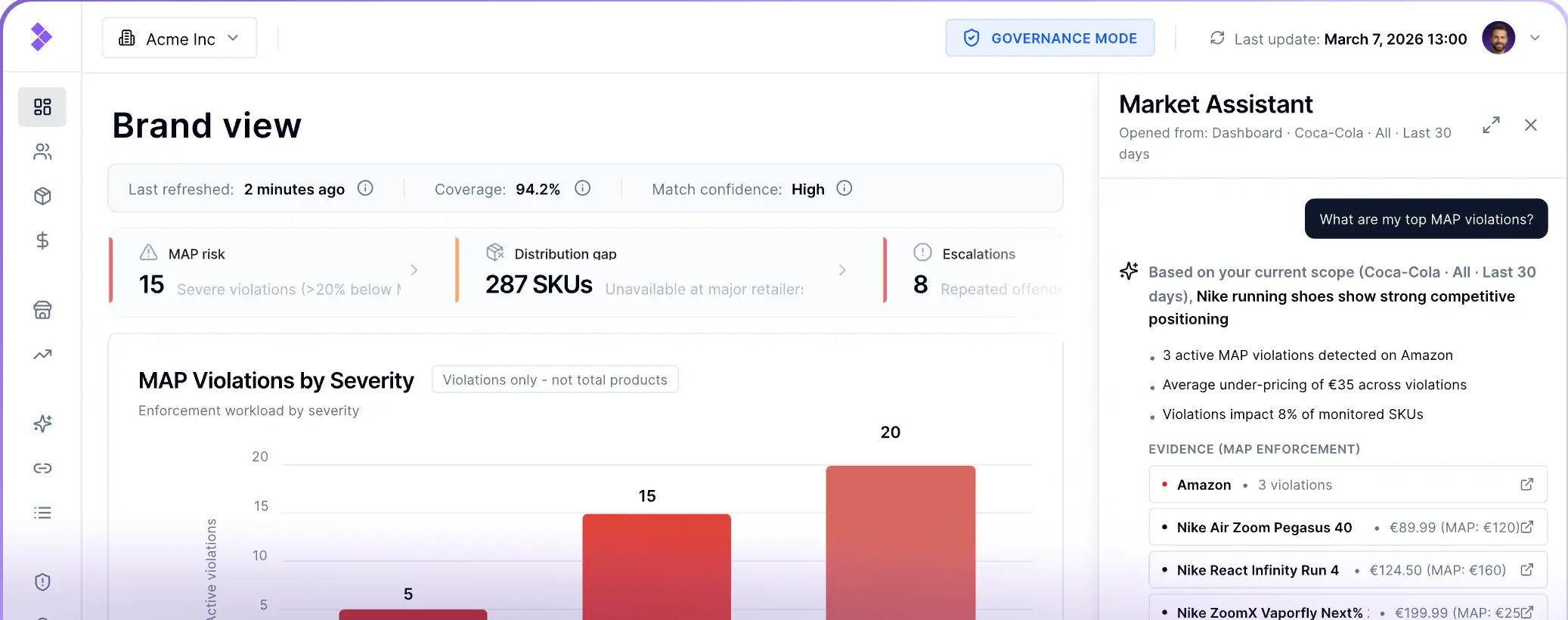1568x620 pixels.
Task: Open external link for Nike Air Zoom Pegasus 40
Action: tap(1526, 527)
